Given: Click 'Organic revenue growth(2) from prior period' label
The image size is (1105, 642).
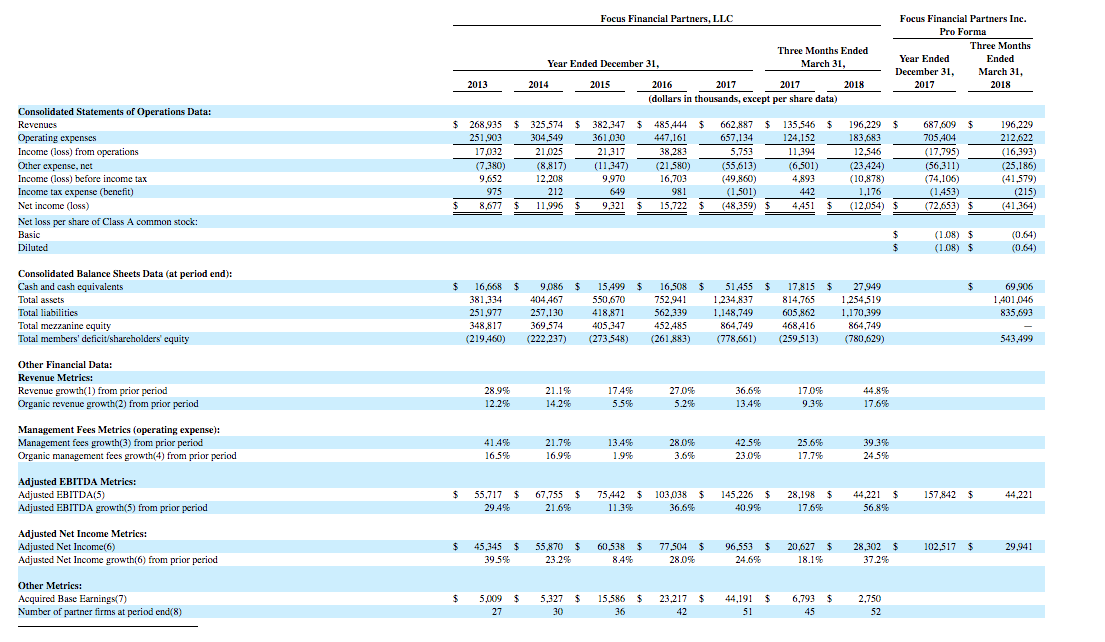Looking at the screenshot, I should pos(108,404).
